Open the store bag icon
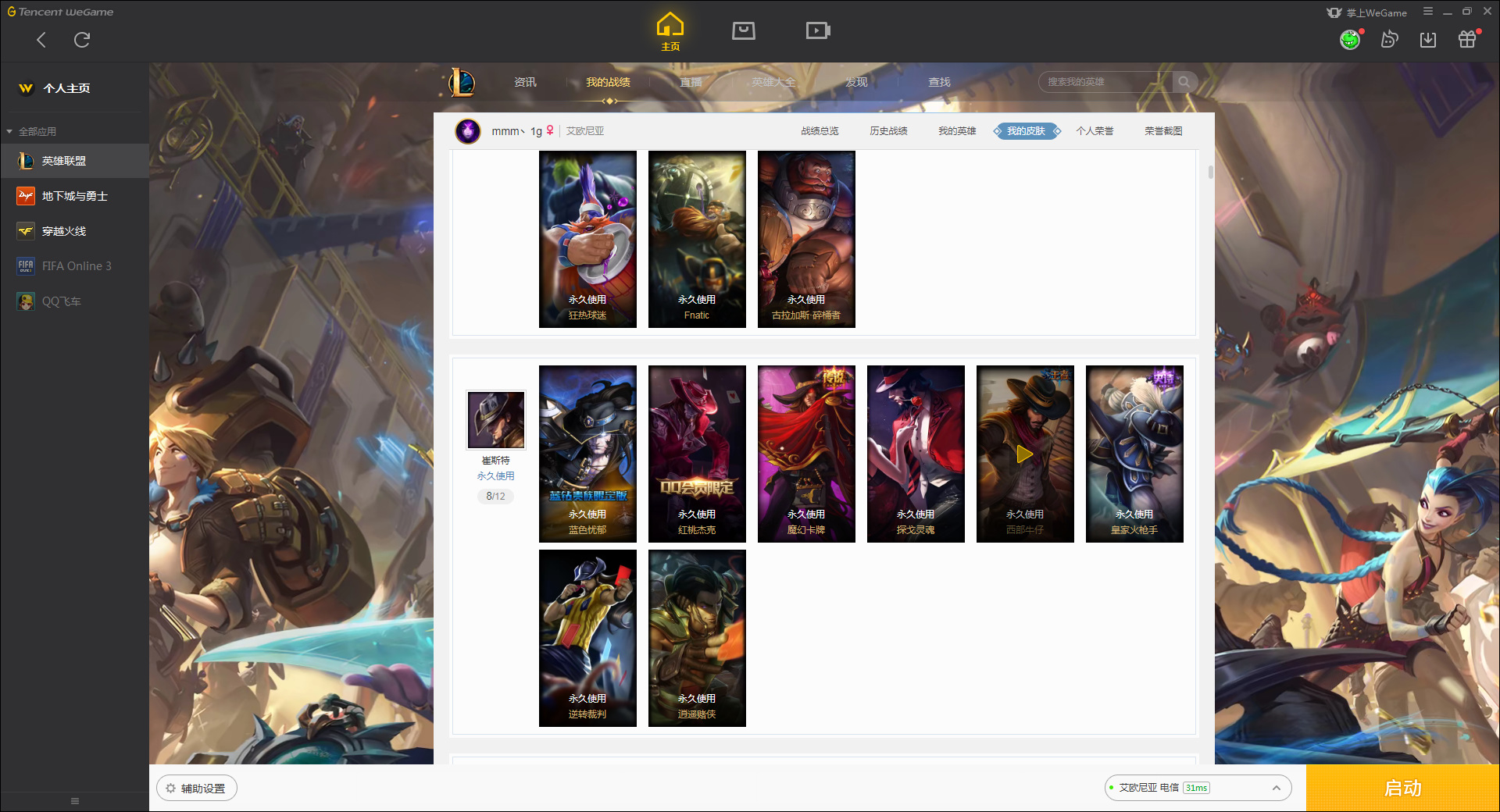Image resolution: width=1500 pixels, height=812 pixels. pos(743,30)
